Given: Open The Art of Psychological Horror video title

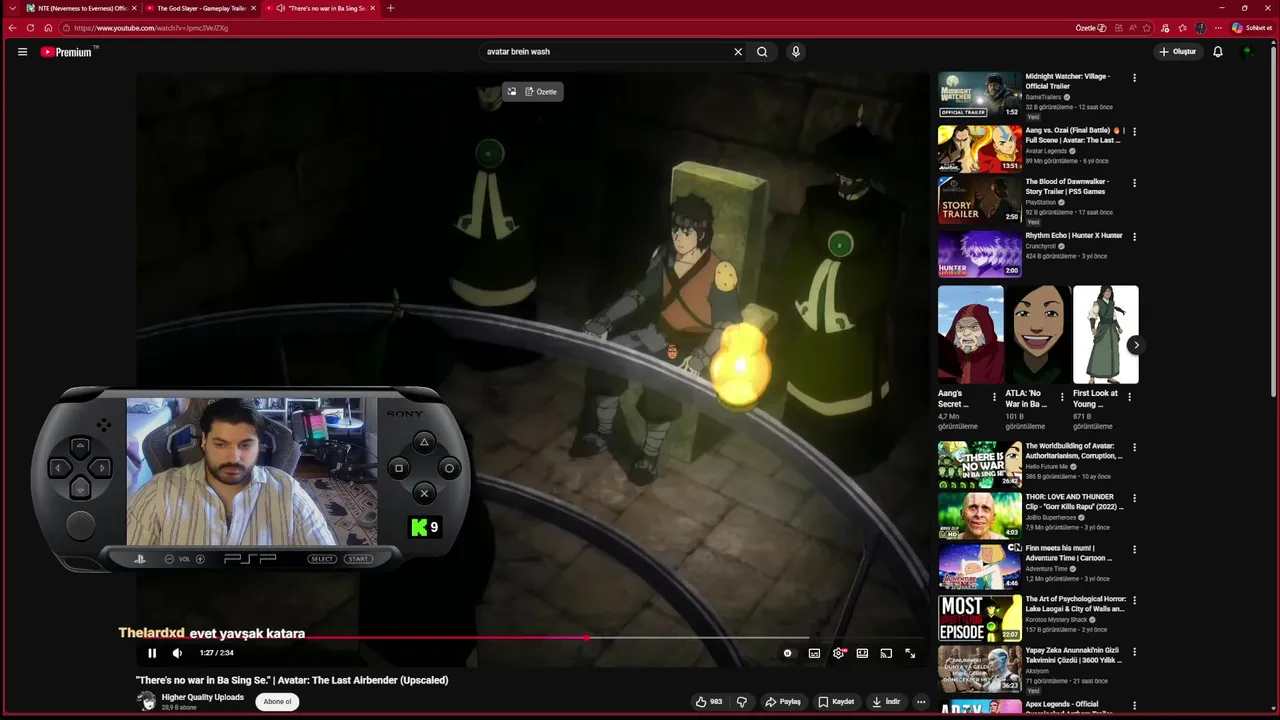Looking at the screenshot, I should point(1075,604).
